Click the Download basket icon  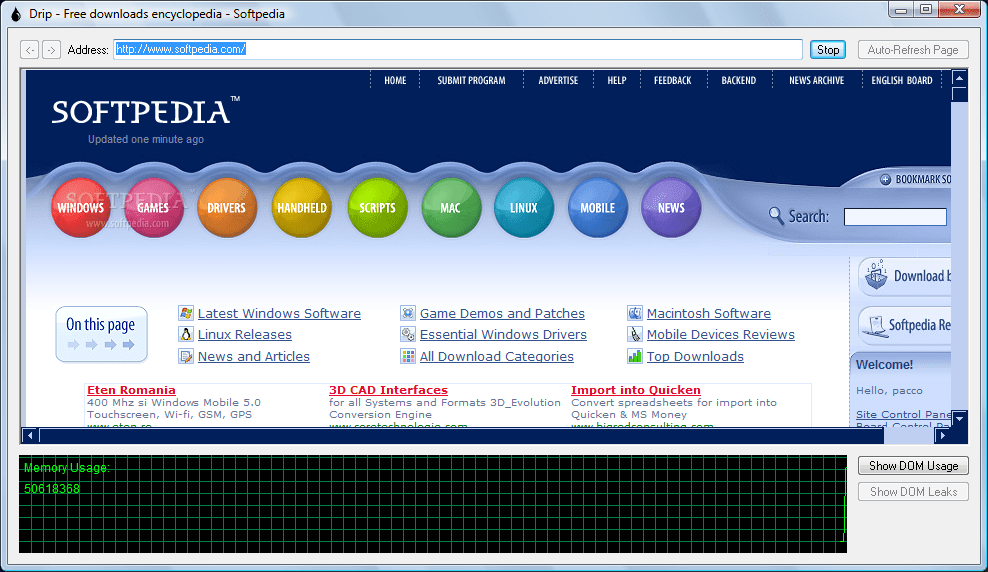click(876, 275)
